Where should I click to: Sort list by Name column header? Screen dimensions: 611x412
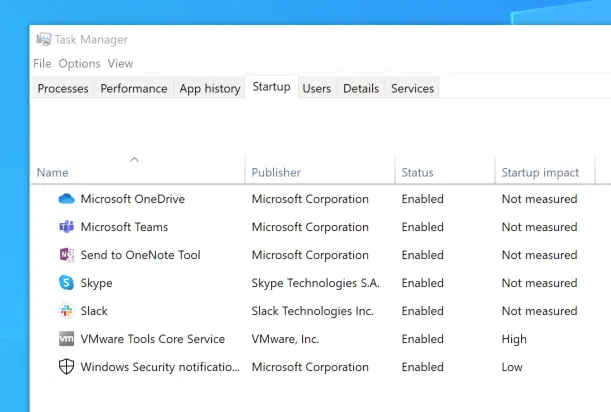53,173
